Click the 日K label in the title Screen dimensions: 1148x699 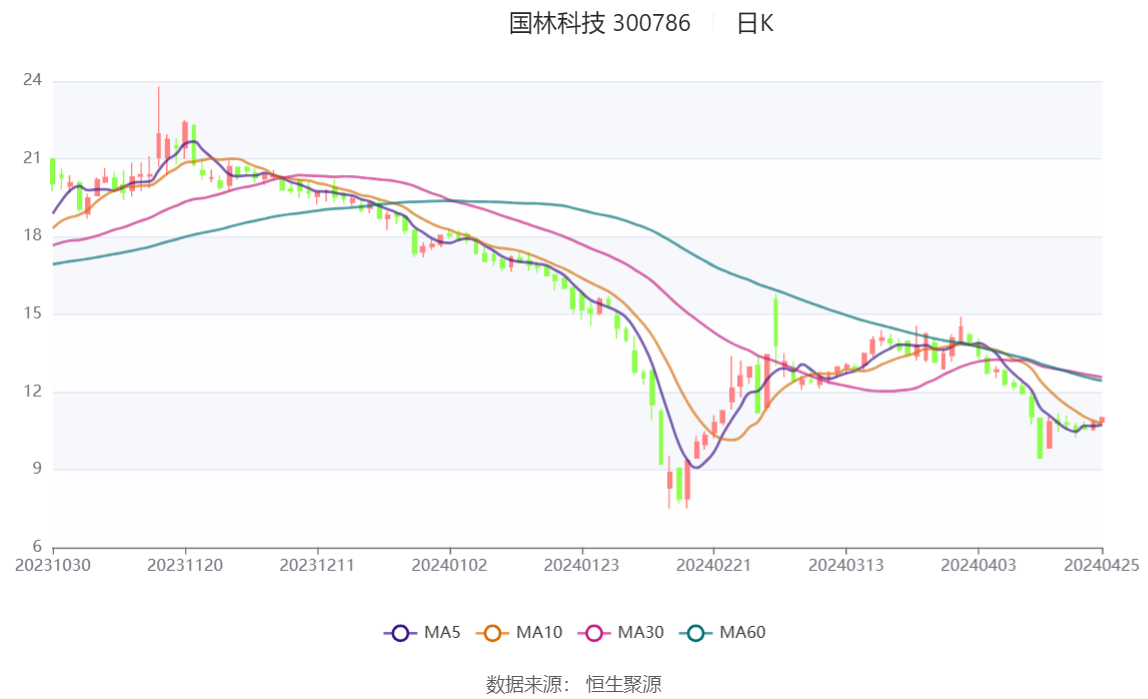tap(755, 23)
